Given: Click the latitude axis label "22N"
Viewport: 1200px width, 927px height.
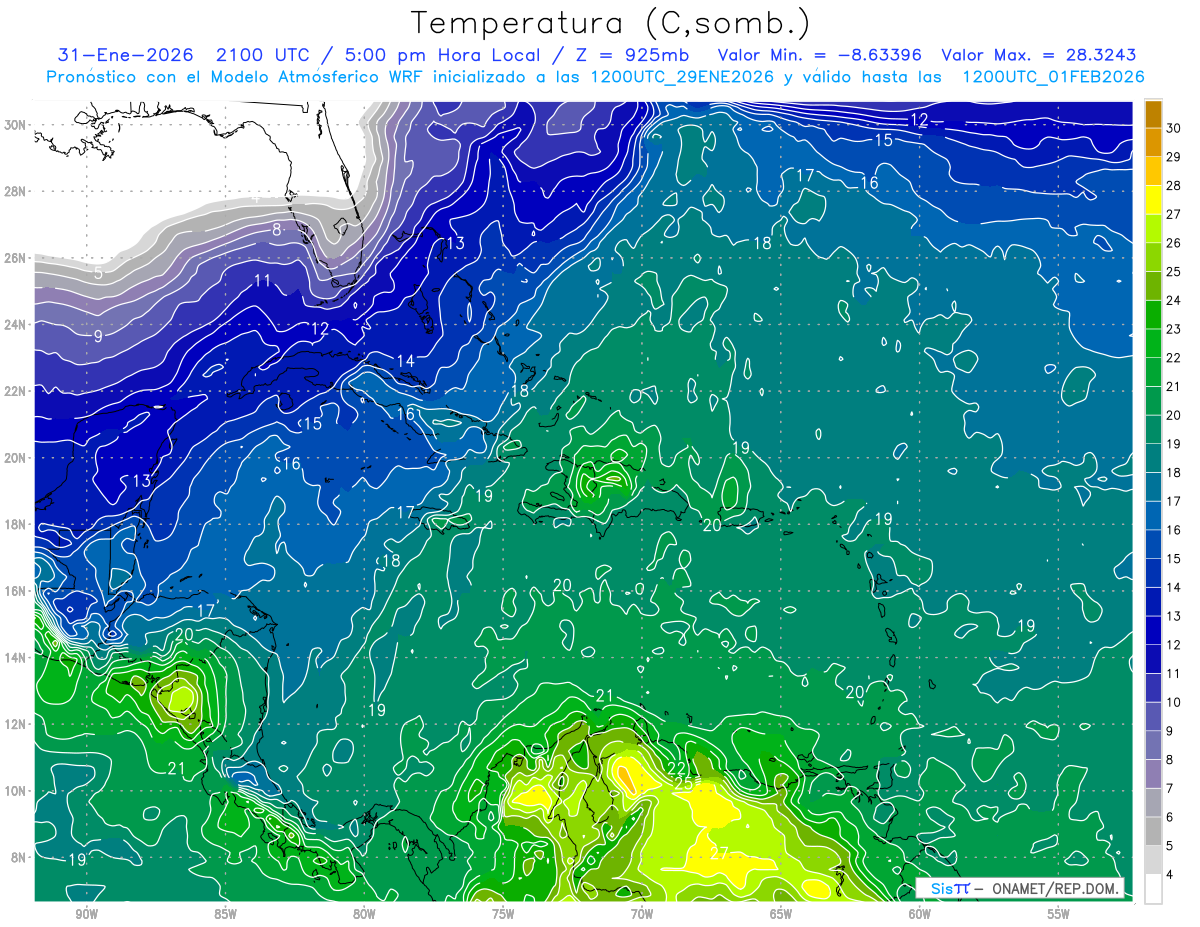Looking at the screenshot, I should [16, 391].
